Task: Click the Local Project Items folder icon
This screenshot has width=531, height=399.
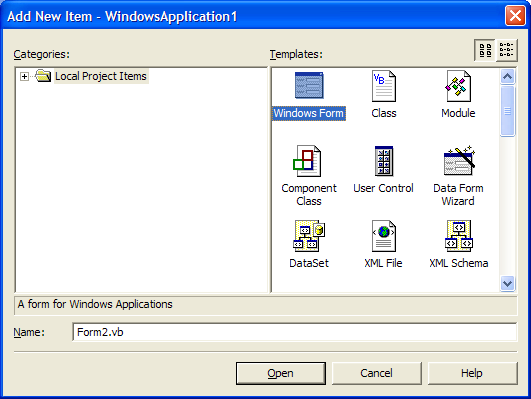Action: click(43, 76)
